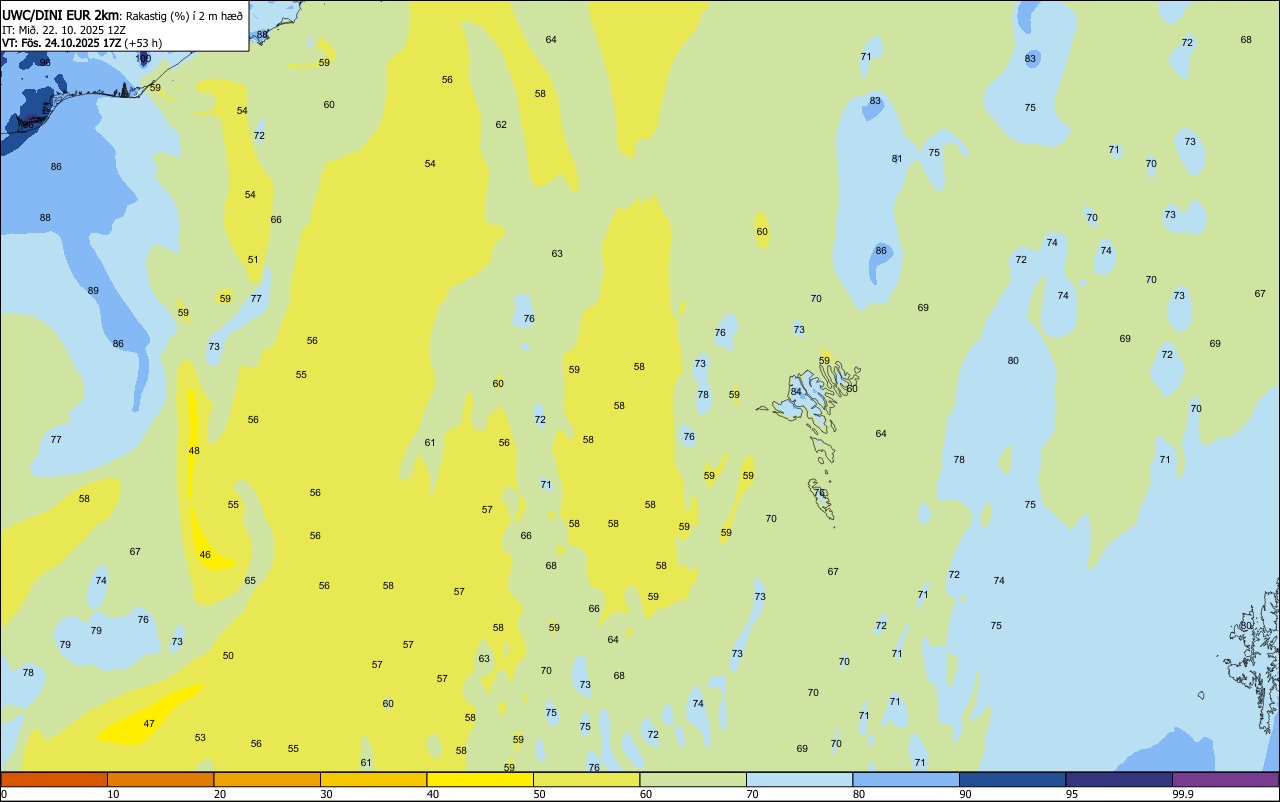Choose the light green 60–70 legend swatch

(x=693, y=779)
